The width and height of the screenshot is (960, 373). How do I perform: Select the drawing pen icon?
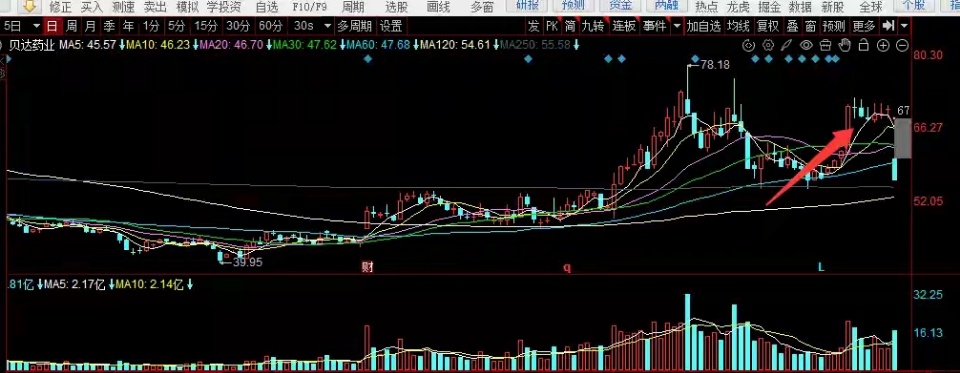tap(787, 45)
